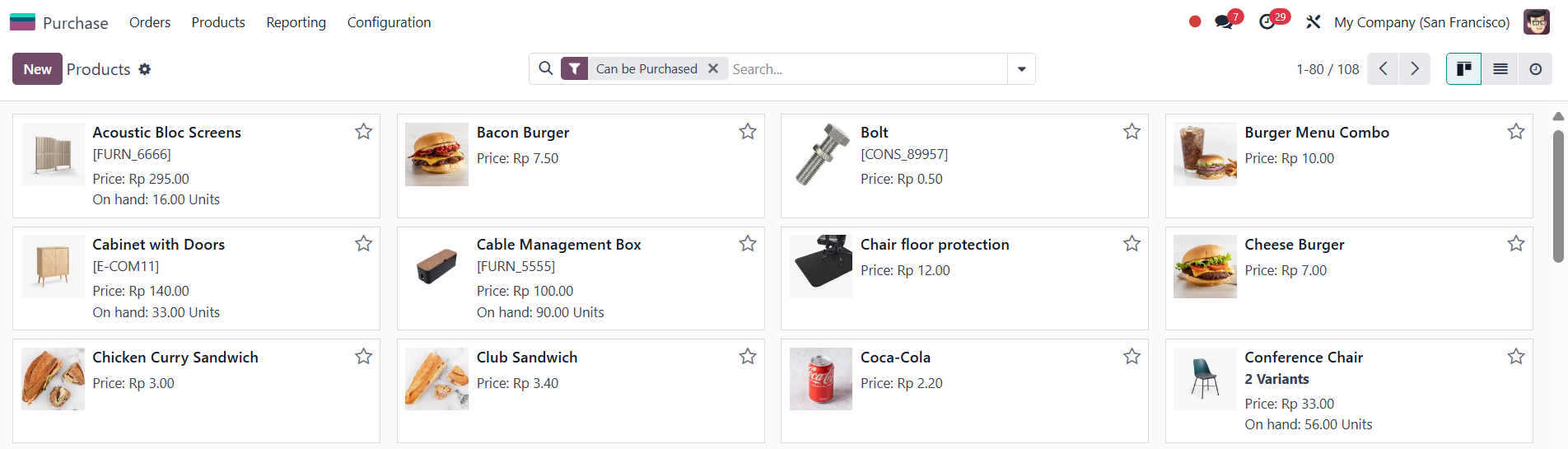
Task: Toggle favorite star on Coca-Cola
Action: click(1132, 357)
